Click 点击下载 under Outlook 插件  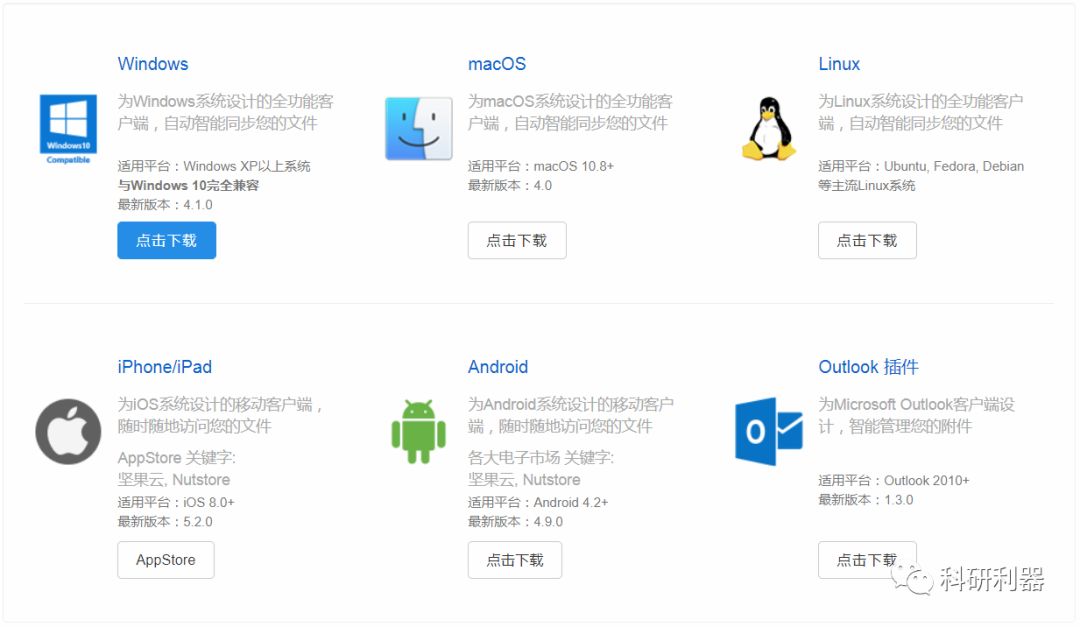(867, 560)
